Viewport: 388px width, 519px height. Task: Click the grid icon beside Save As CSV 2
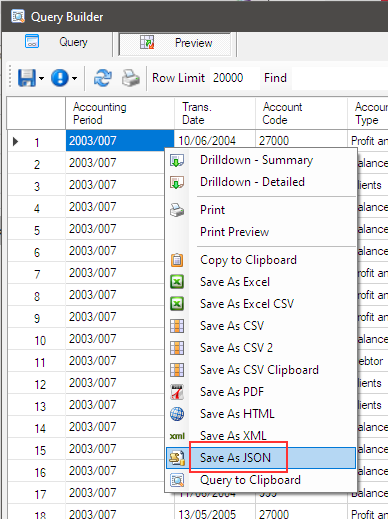click(x=177, y=348)
